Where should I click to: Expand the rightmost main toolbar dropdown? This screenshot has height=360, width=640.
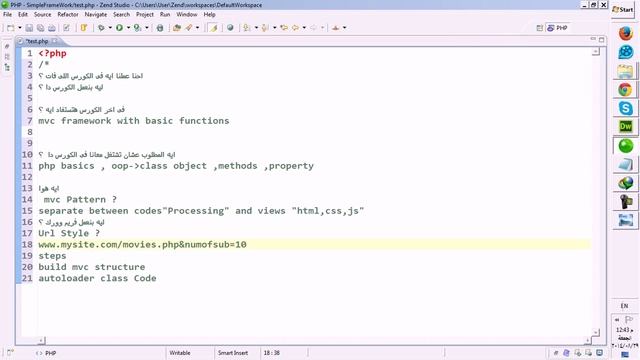point(344,28)
